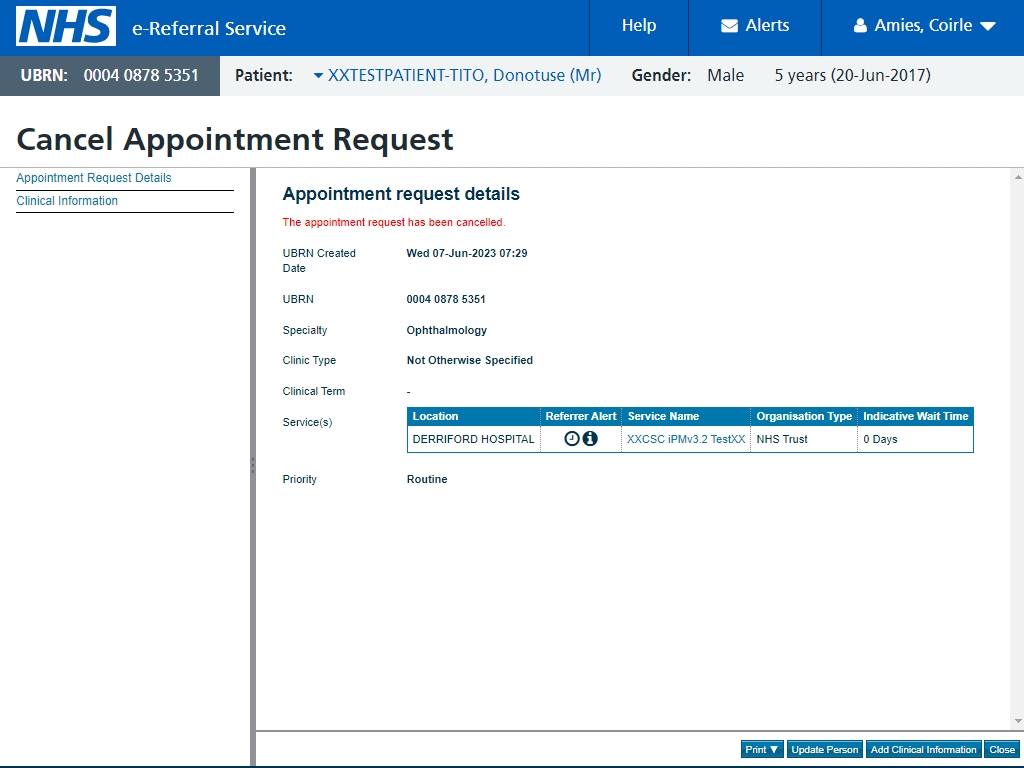This screenshot has height=768, width=1024.
Task: Click the Indicative Wait Time column header
Action: tap(915, 416)
